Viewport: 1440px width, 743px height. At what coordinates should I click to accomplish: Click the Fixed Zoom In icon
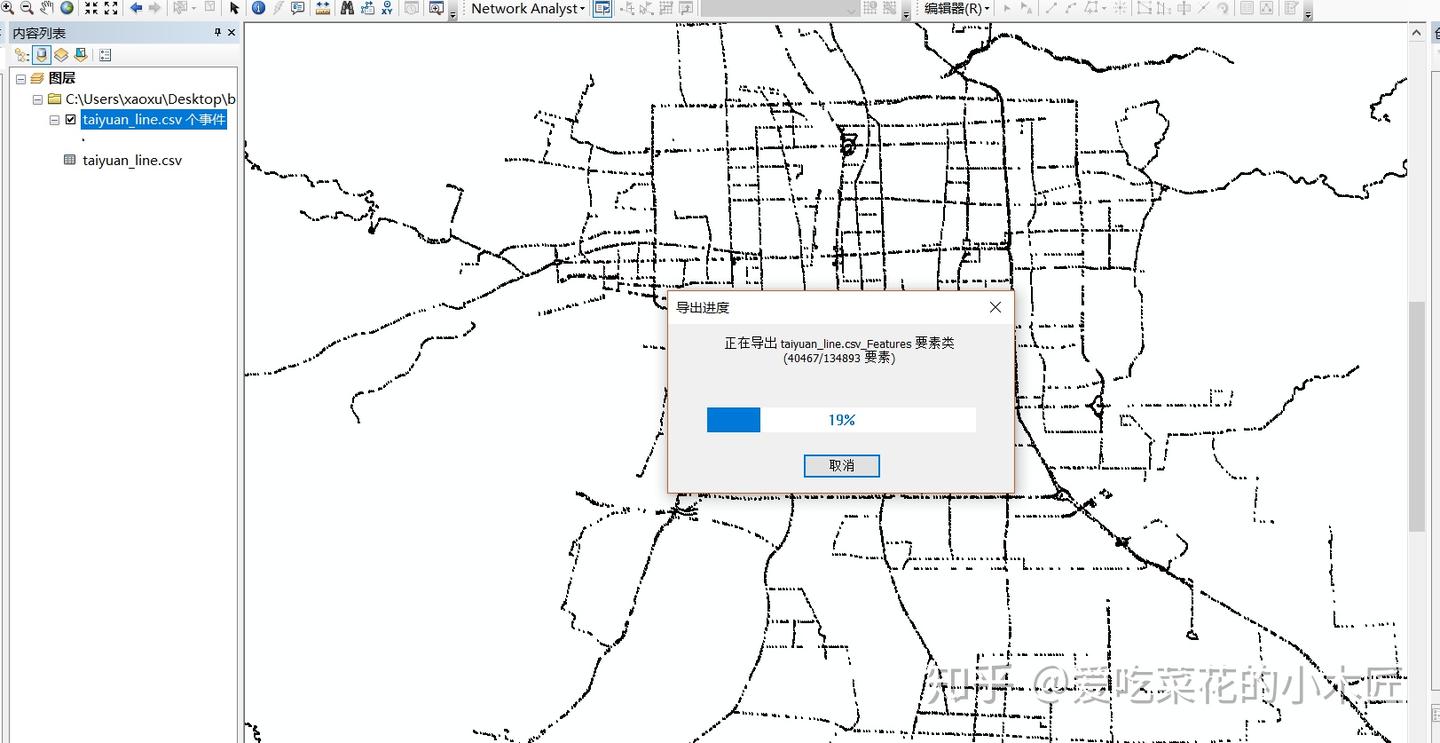91,8
